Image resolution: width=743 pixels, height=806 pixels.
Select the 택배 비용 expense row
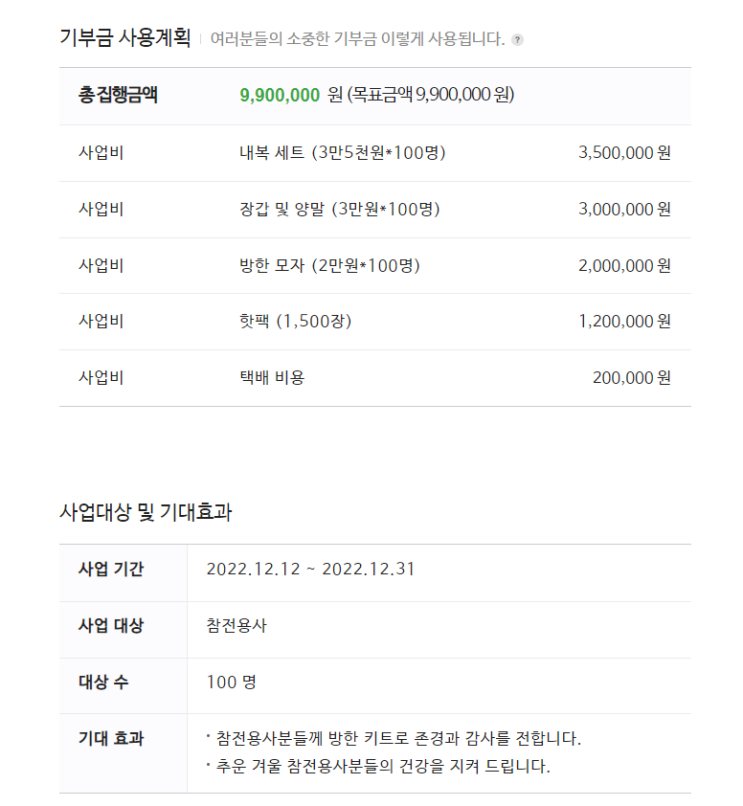click(x=375, y=378)
